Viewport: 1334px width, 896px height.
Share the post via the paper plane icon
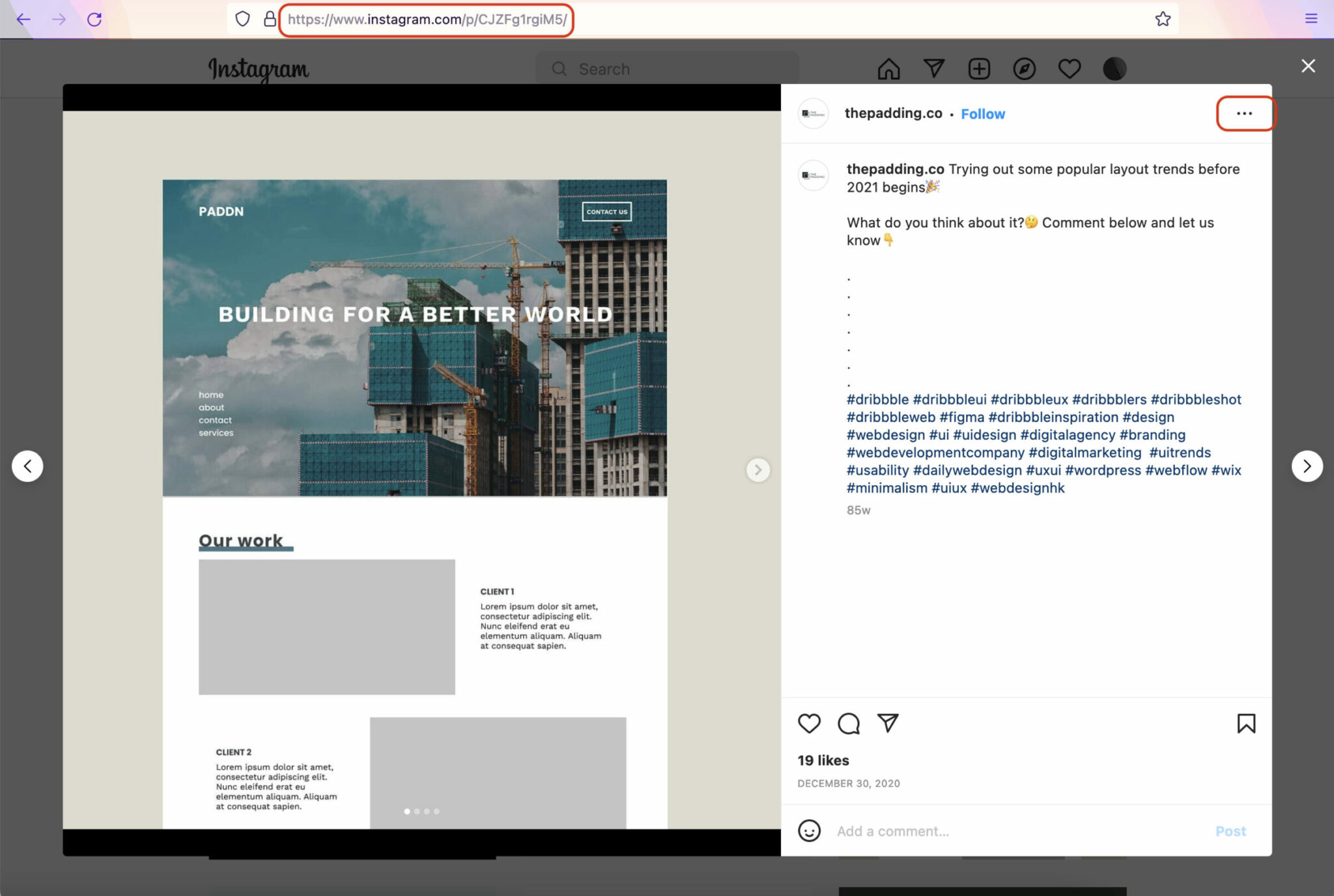pos(888,723)
